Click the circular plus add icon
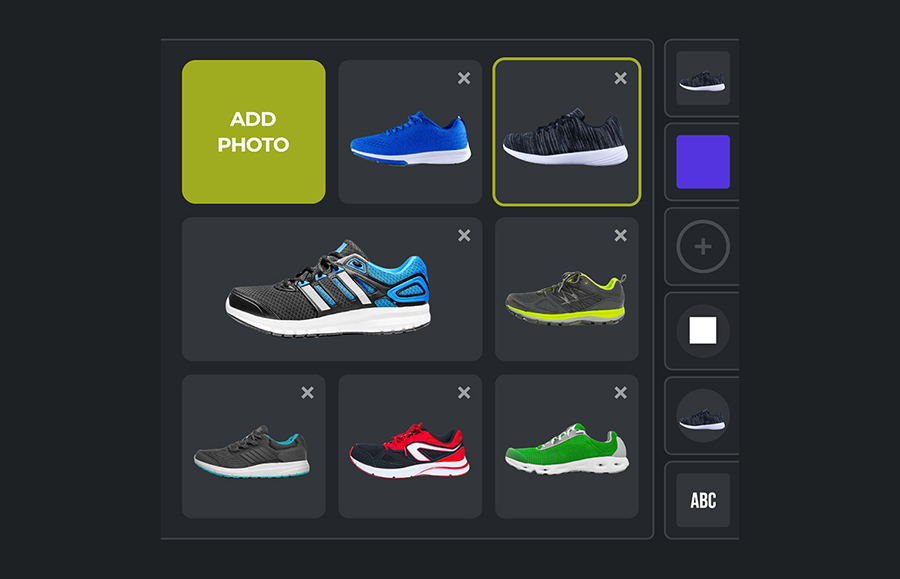The width and height of the screenshot is (900, 579). point(703,247)
